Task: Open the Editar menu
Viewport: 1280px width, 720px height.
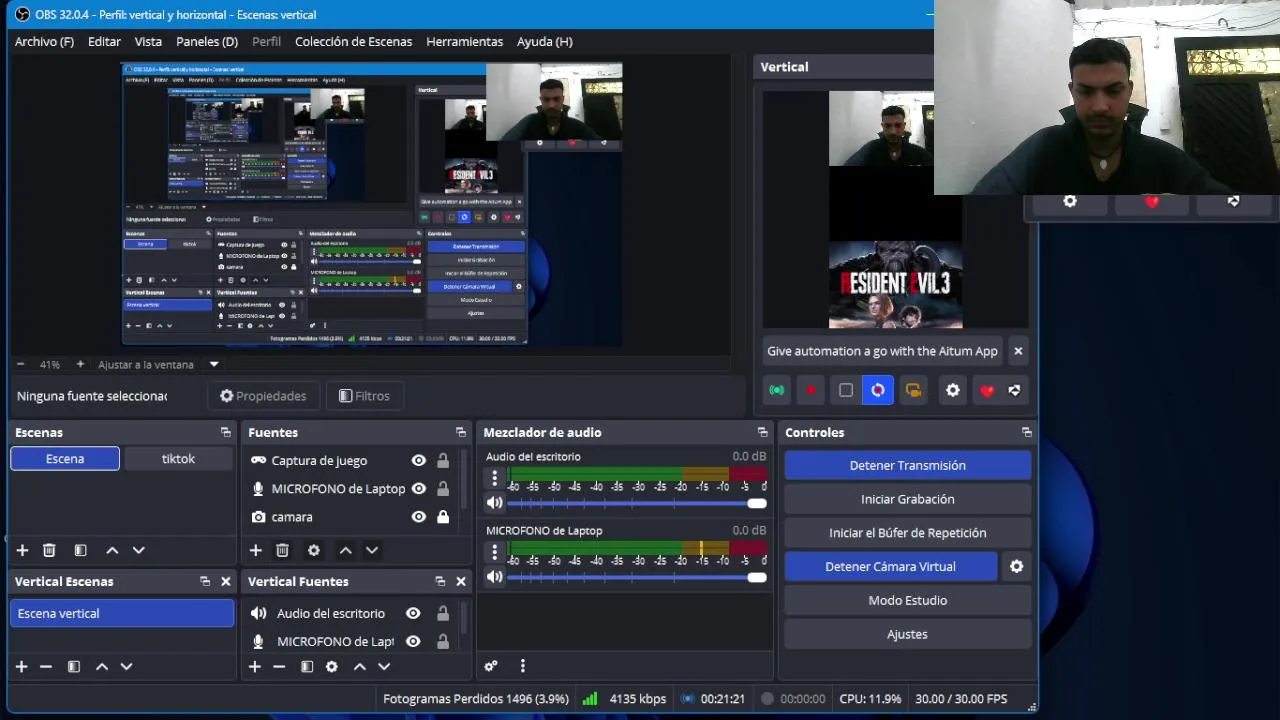Action: 104,41
